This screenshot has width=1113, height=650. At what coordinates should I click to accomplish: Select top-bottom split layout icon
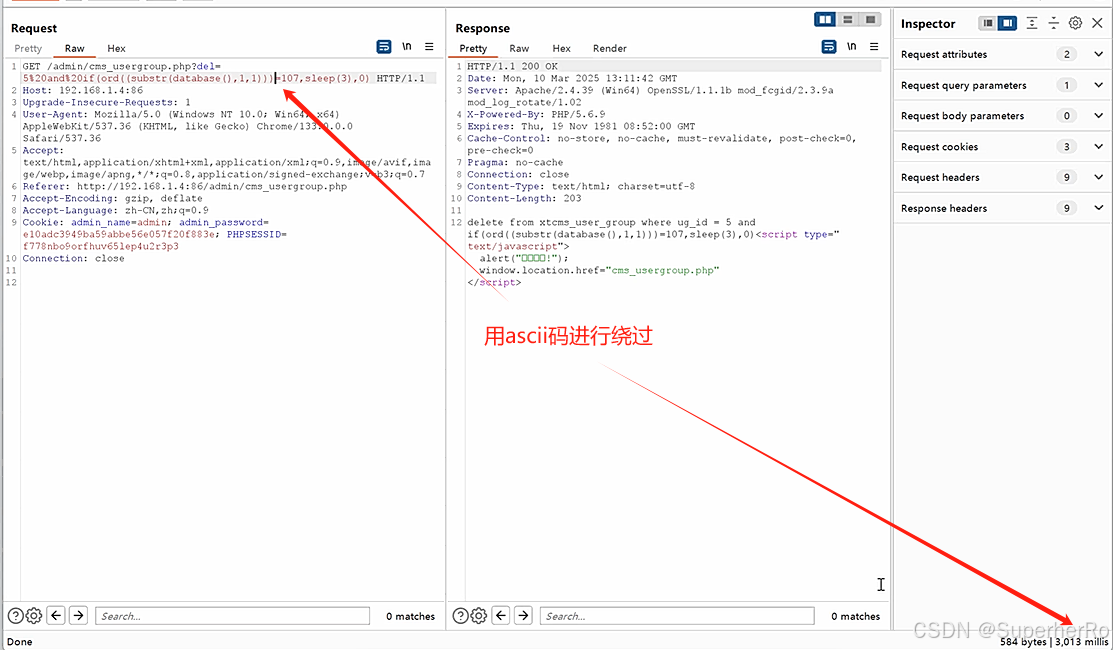point(848,20)
